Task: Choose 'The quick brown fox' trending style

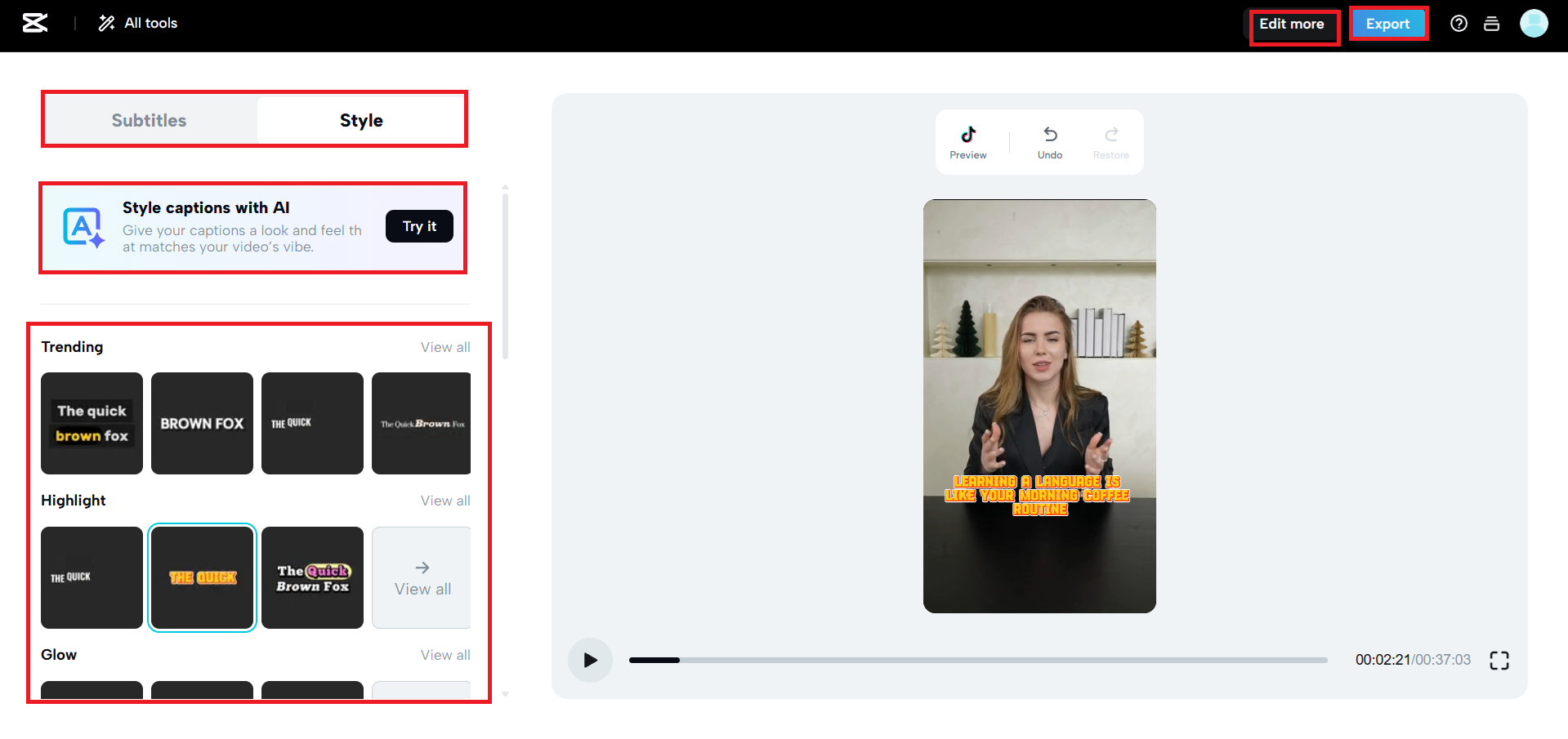Action: (x=92, y=423)
